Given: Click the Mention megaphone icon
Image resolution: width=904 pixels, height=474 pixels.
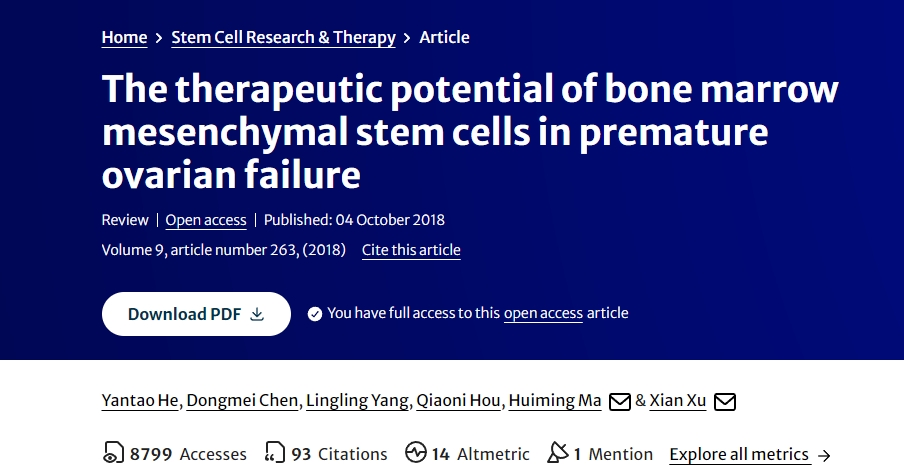Looking at the screenshot, I should pos(558,454).
